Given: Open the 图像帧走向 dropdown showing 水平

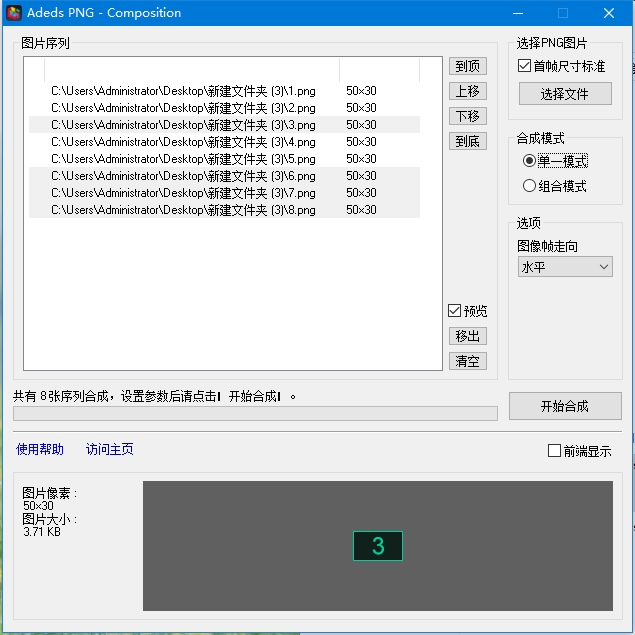Looking at the screenshot, I should coord(565,267).
